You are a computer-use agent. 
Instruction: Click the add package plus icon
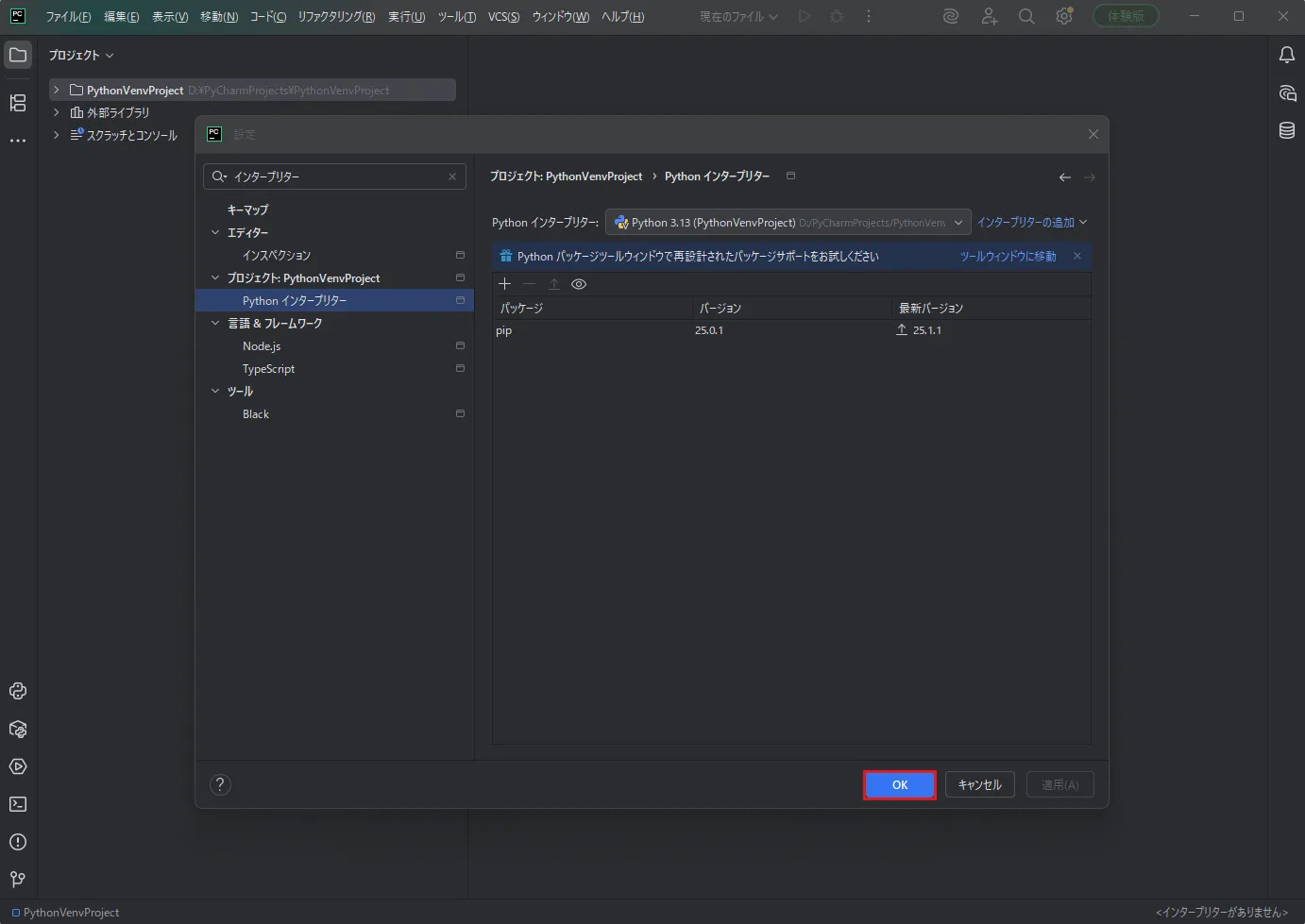pyautogui.click(x=504, y=284)
